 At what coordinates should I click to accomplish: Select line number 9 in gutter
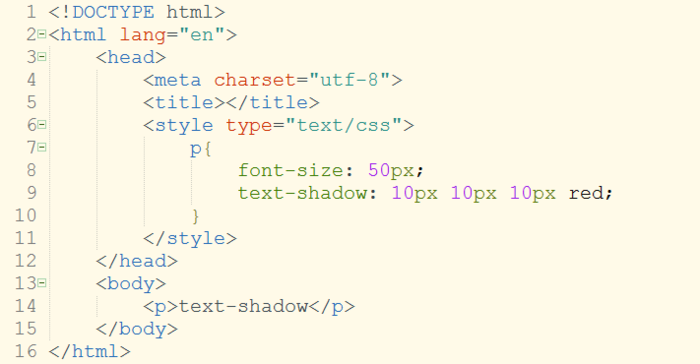click(x=31, y=193)
